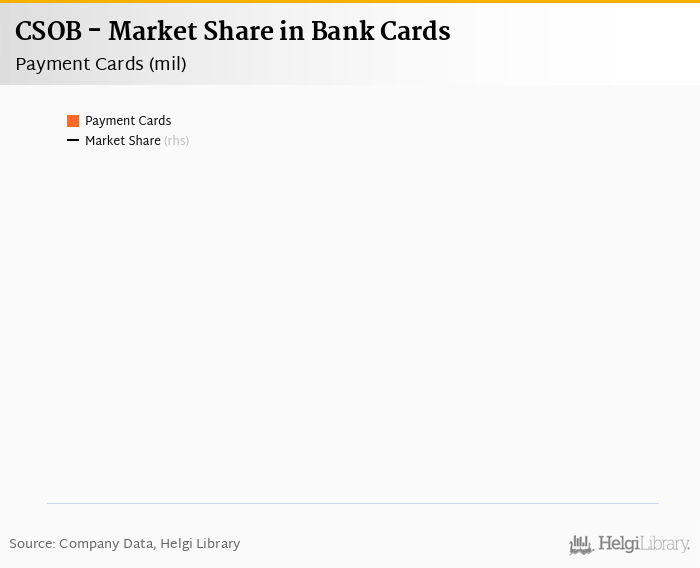The height and width of the screenshot is (568, 700).
Task: Toggle the Payment Cards series via legend label
Action: click(128, 121)
